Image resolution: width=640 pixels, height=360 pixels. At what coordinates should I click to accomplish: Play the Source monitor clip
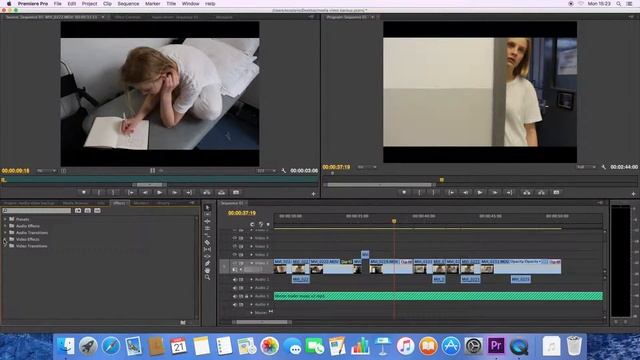coord(160,193)
